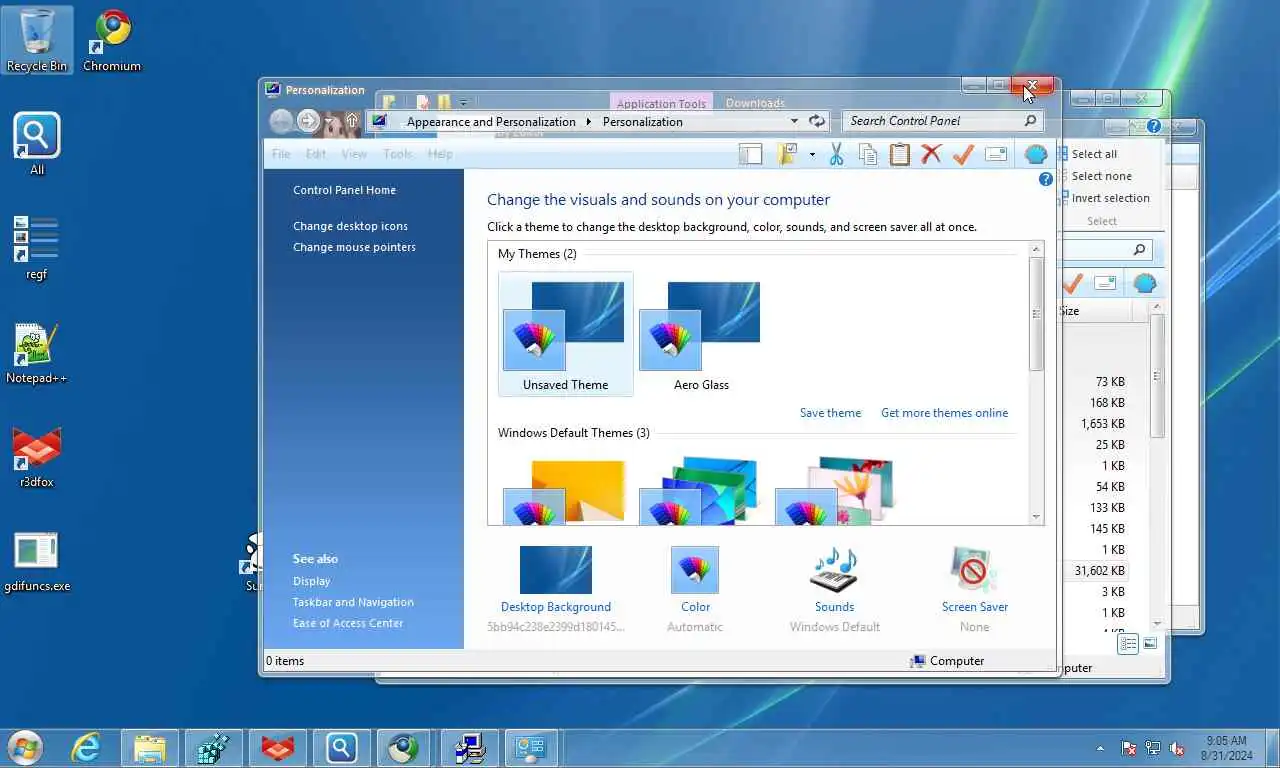Select the Aero Glass theme

701,334
